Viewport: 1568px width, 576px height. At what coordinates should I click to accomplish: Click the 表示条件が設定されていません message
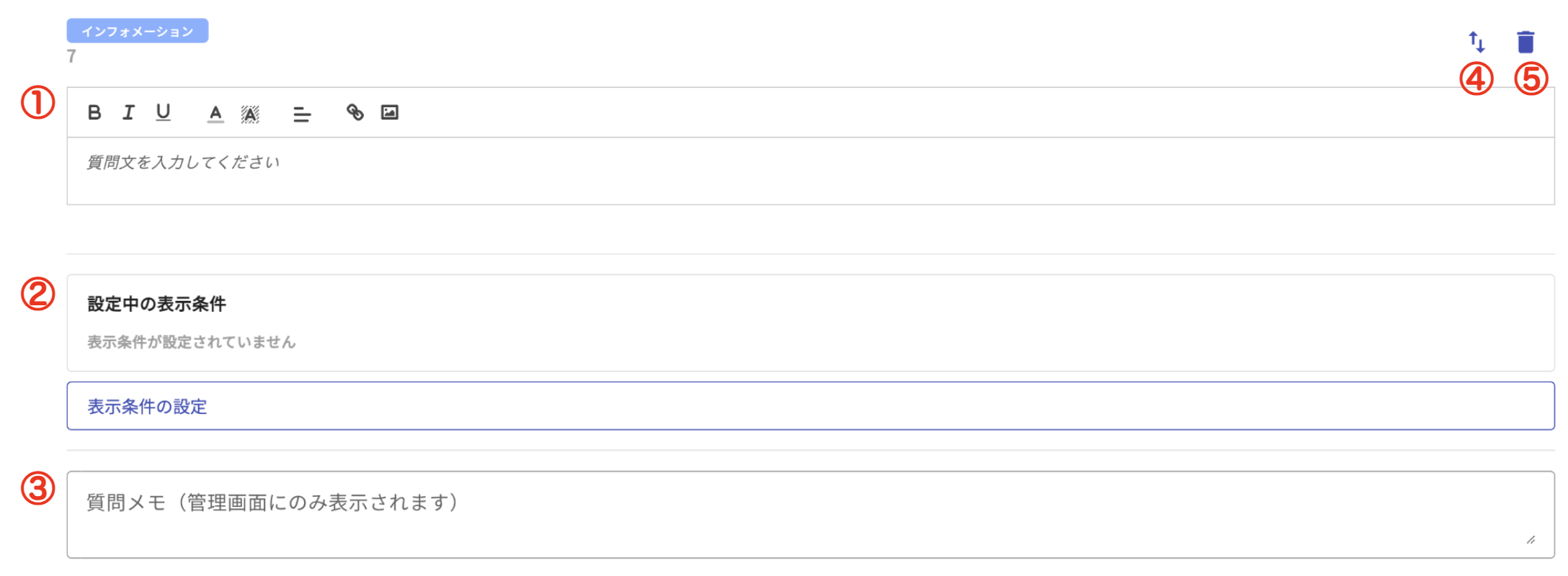click(192, 342)
